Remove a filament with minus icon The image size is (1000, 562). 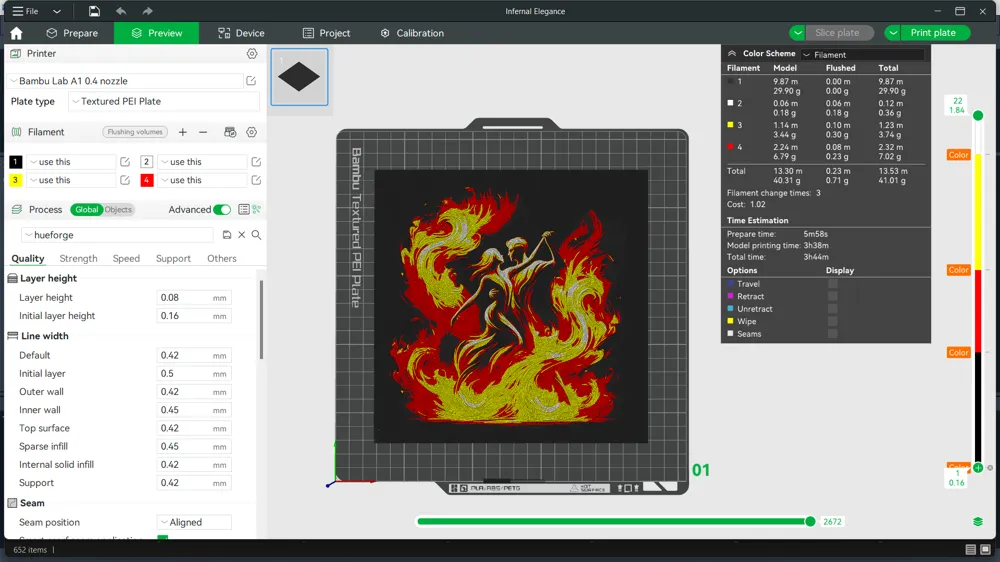(203, 132)
